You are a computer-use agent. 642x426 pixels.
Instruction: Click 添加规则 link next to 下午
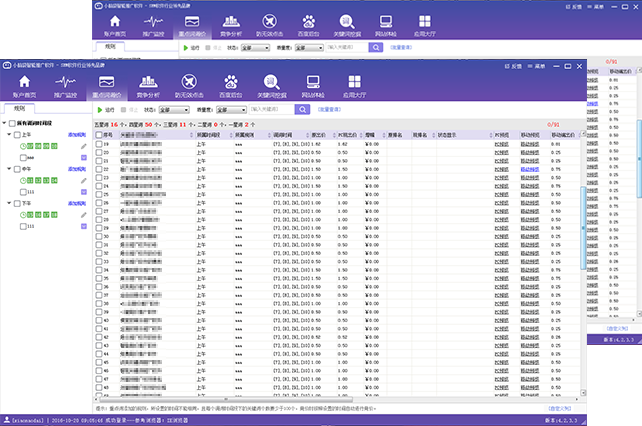tap(77, 203)
